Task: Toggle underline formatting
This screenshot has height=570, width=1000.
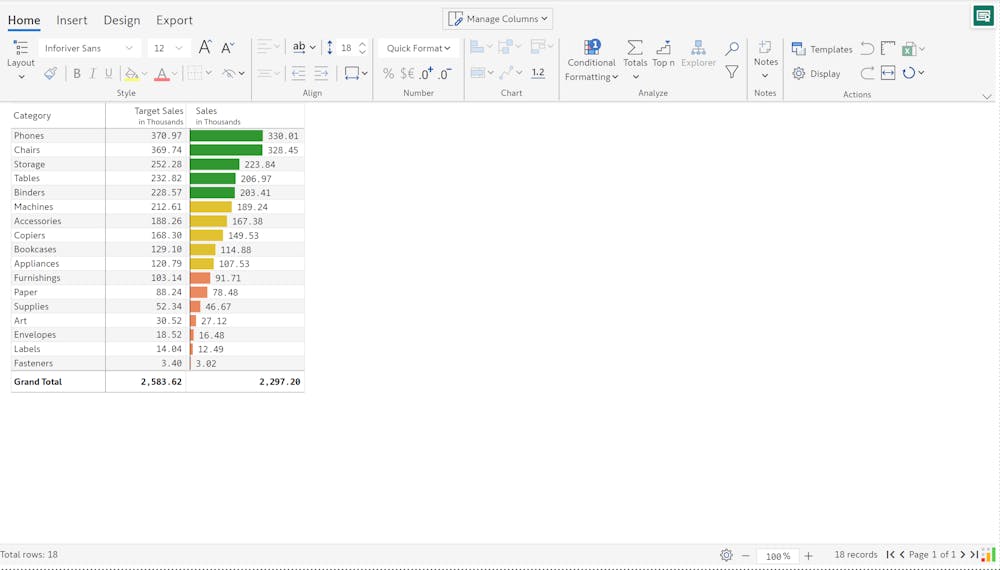Action: pos(108,73)
